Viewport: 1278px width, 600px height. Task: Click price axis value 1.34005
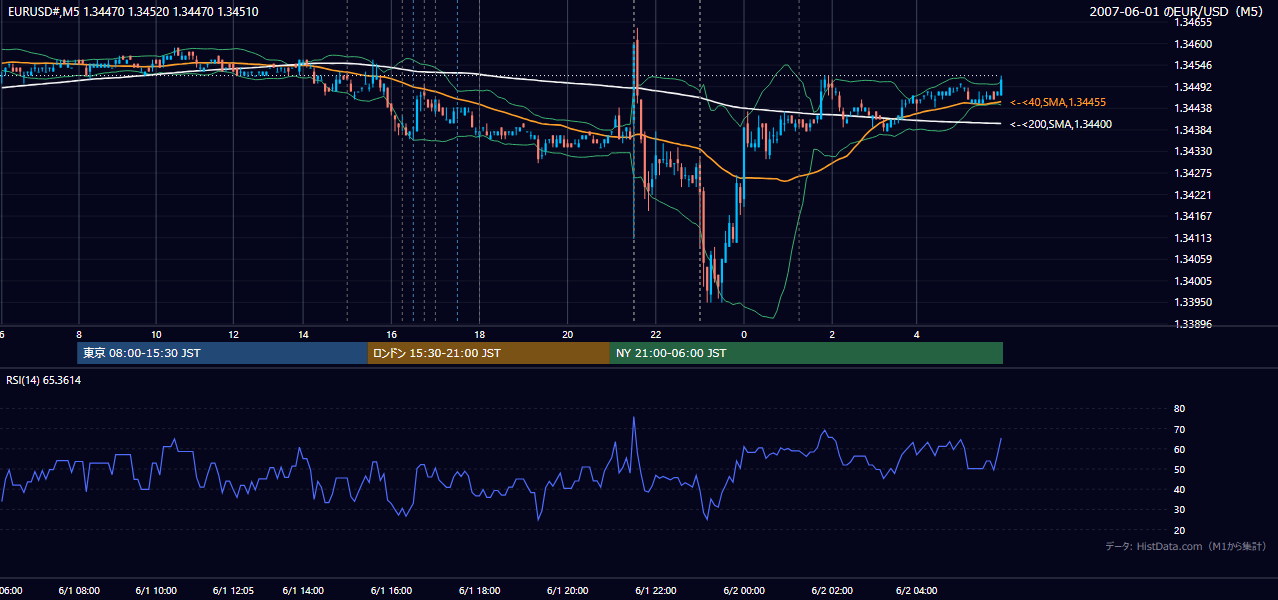1193,281
